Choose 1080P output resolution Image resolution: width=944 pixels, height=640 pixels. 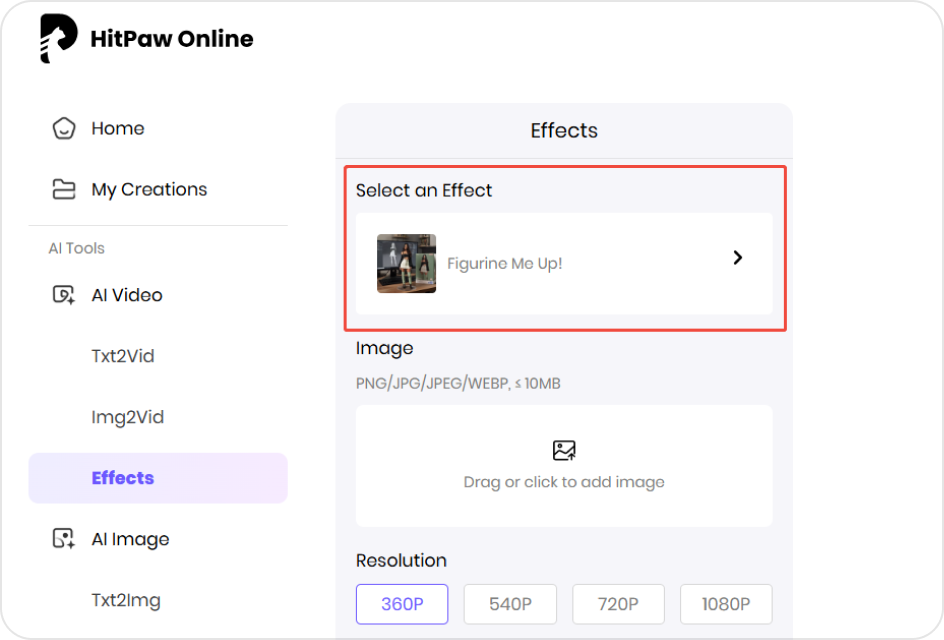(726, 604)
